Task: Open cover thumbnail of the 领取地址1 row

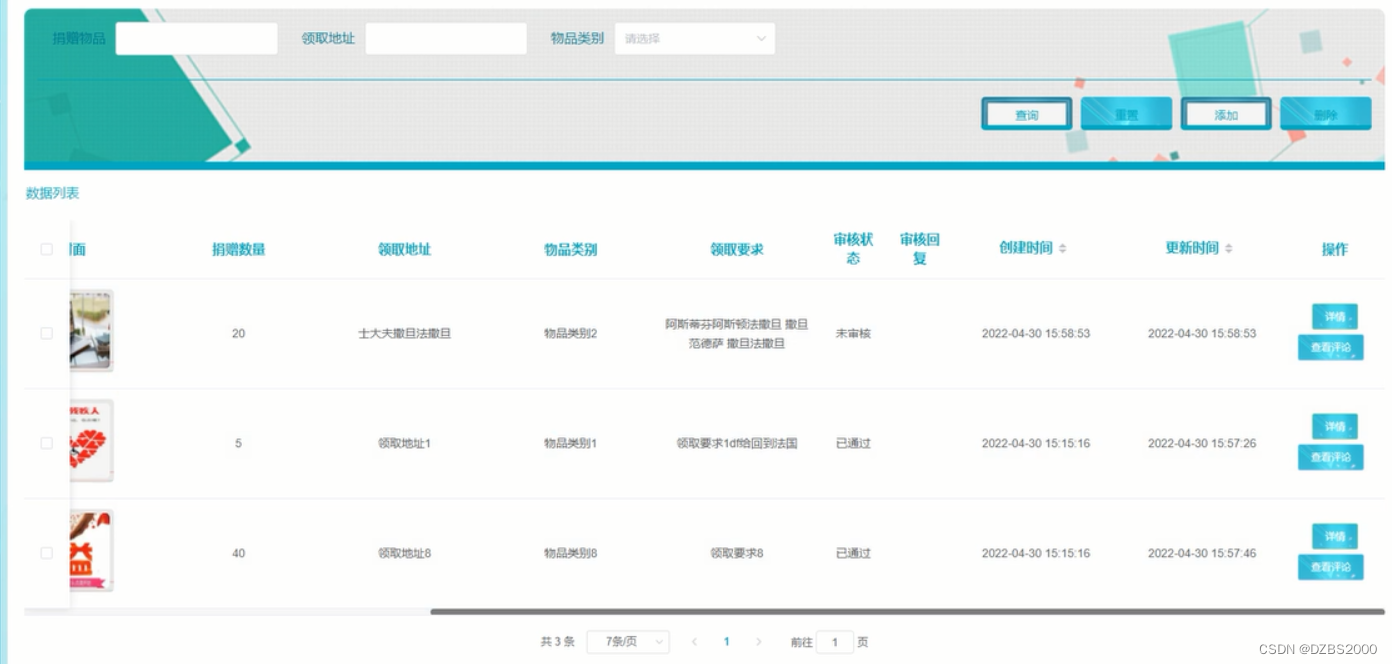Action: pyautogui.click(x=91, y=441)
